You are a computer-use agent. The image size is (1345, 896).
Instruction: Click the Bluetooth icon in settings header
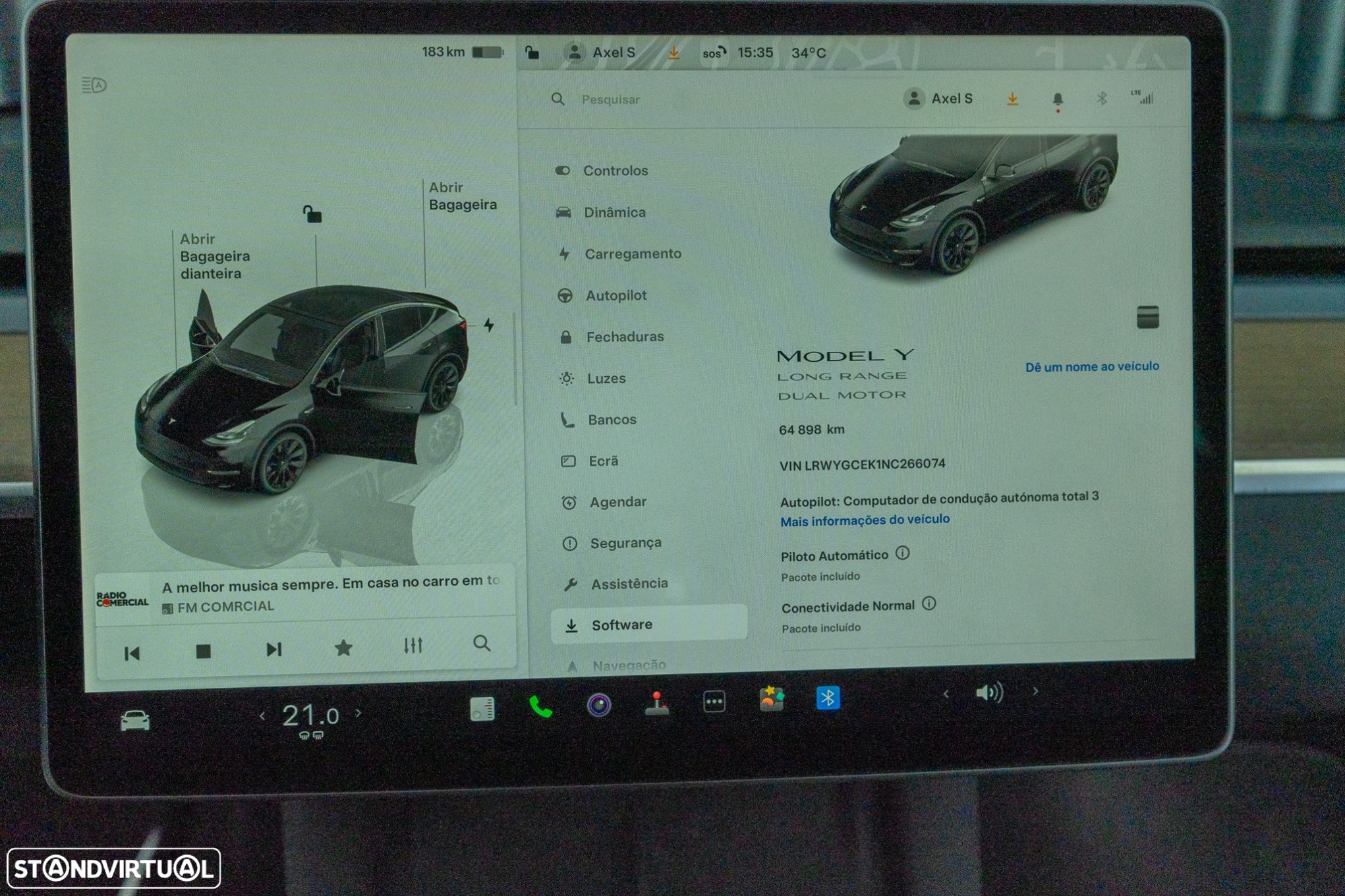1101,99
